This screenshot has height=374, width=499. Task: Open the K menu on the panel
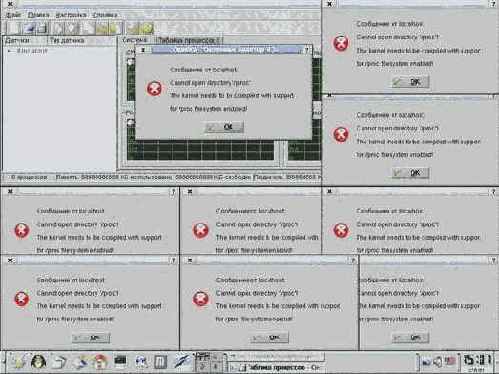pos(19,361)
